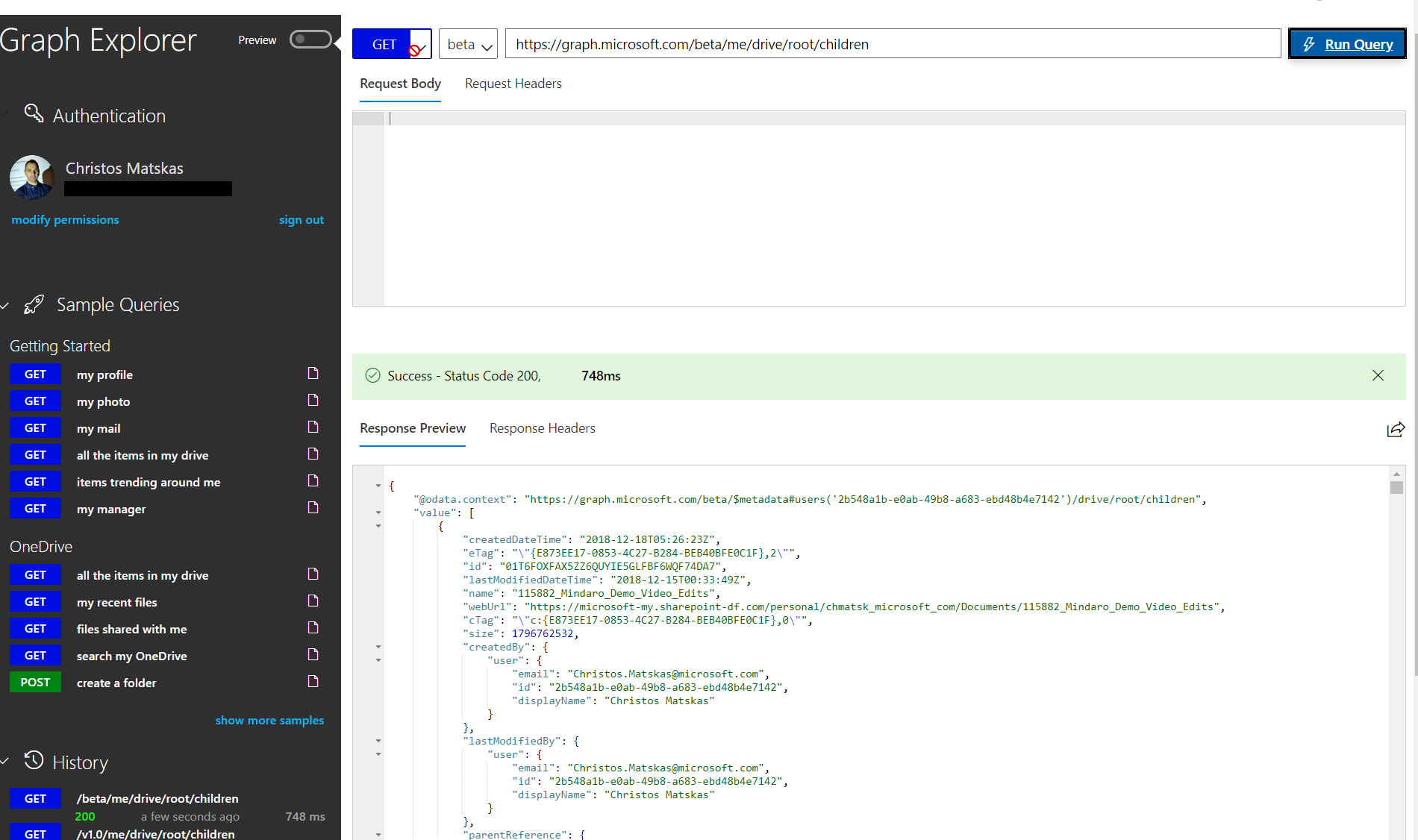Collapse the "value" array fold arrow
Viewport: 1418px width, 840px height.
pos(378,513)
